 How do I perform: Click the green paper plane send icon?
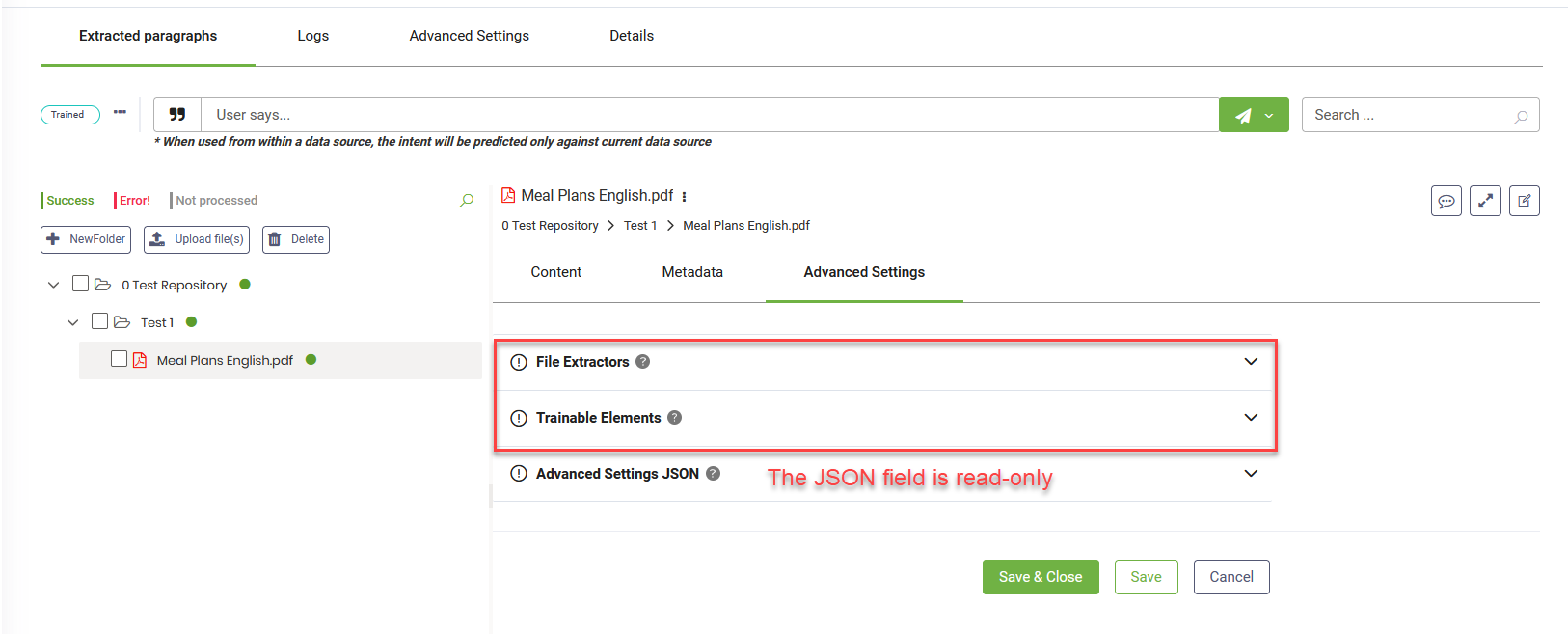coord(1243,116)
